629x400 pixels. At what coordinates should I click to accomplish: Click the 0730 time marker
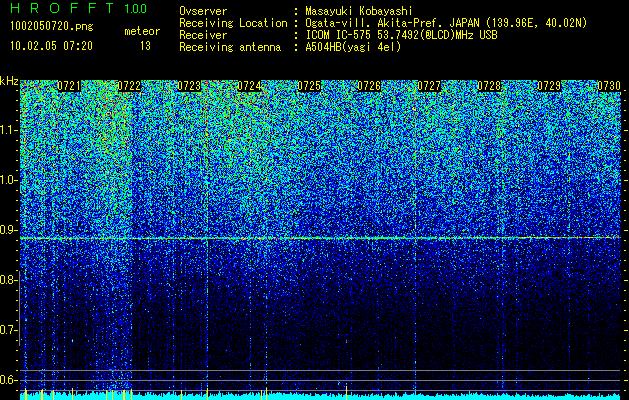click(x=609, y=86)
